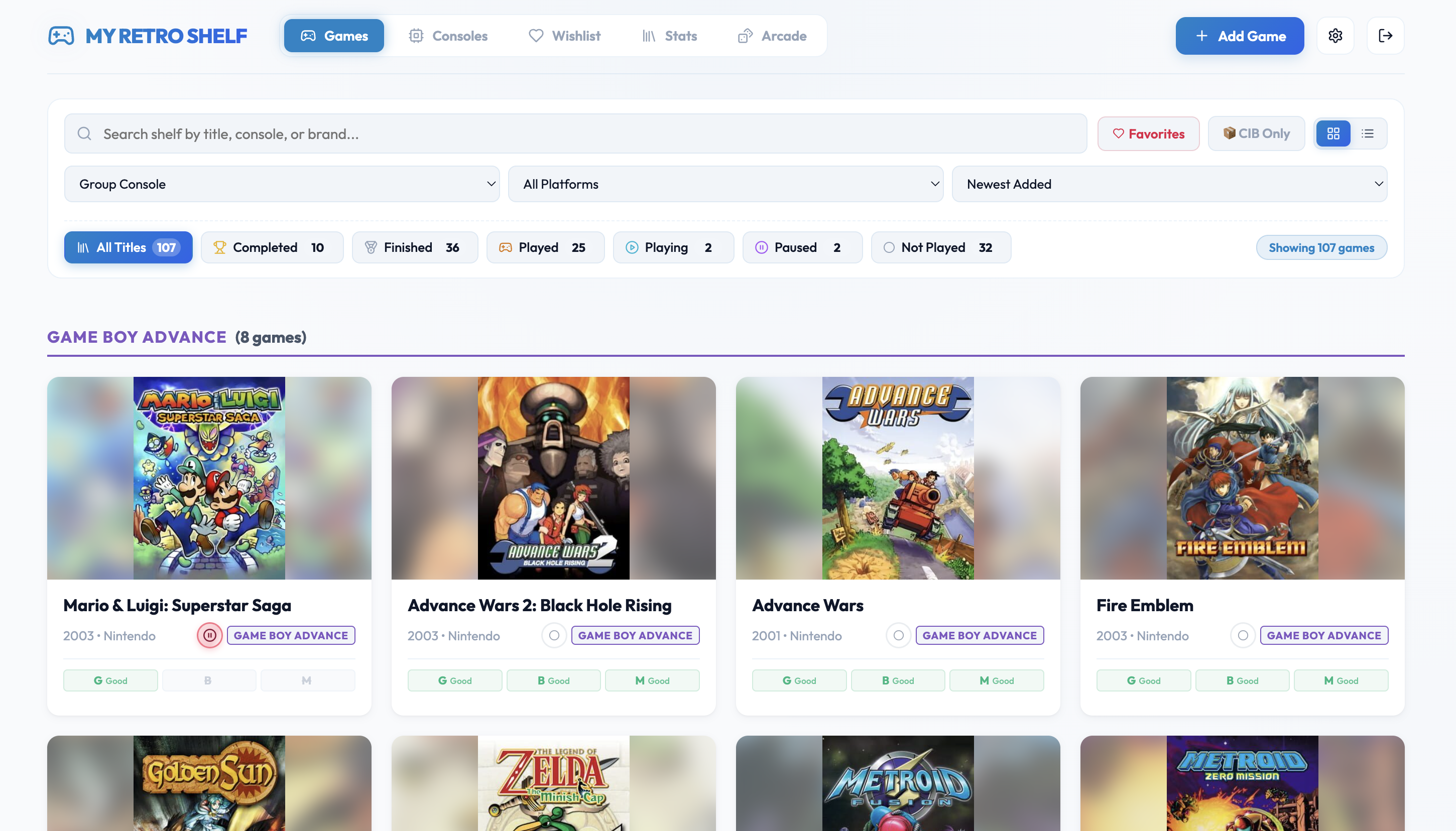Filter by Paused games
Screen dimensions: 1456x831
[802, 247]
